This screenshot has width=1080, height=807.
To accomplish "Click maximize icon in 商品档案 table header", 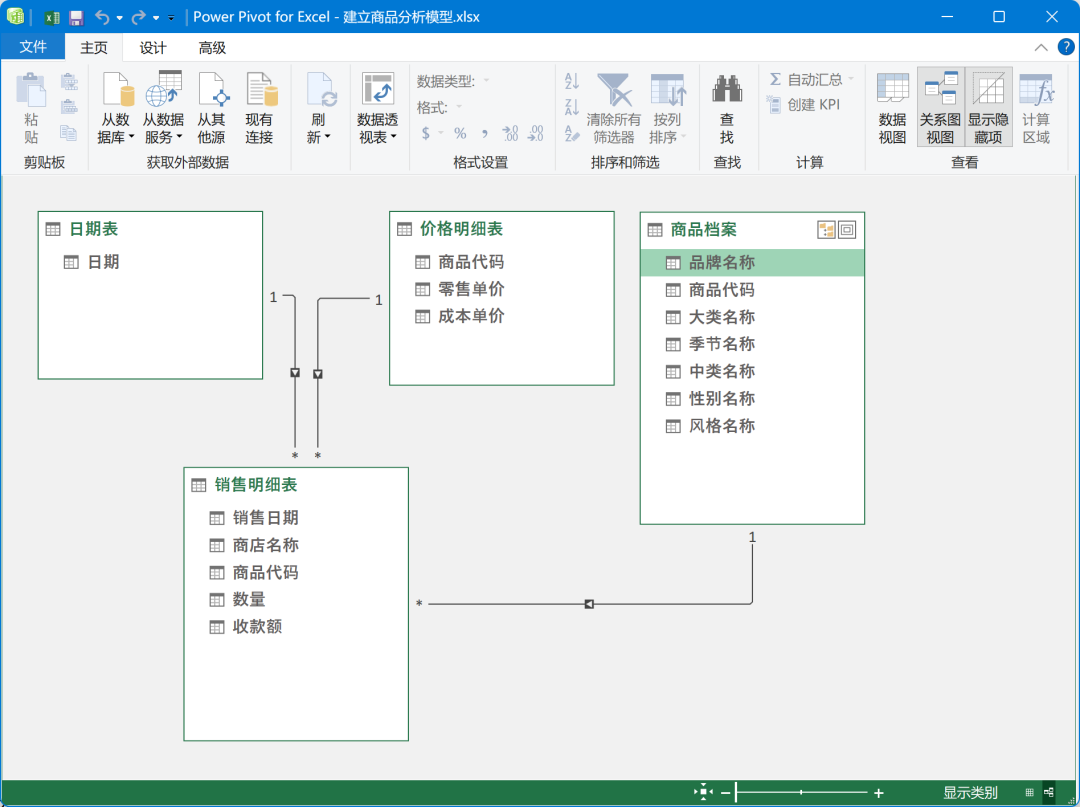I will (847, 230).
